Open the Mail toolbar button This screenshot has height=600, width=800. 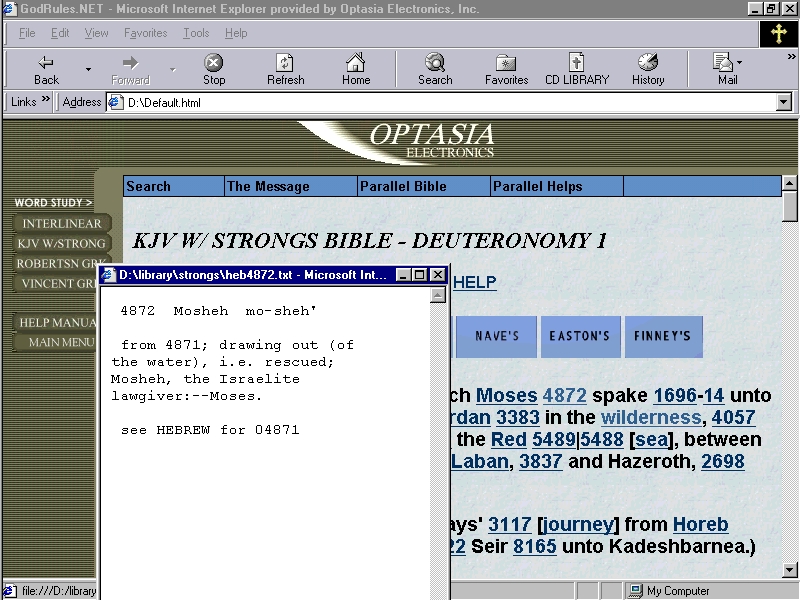click(726, 68)
